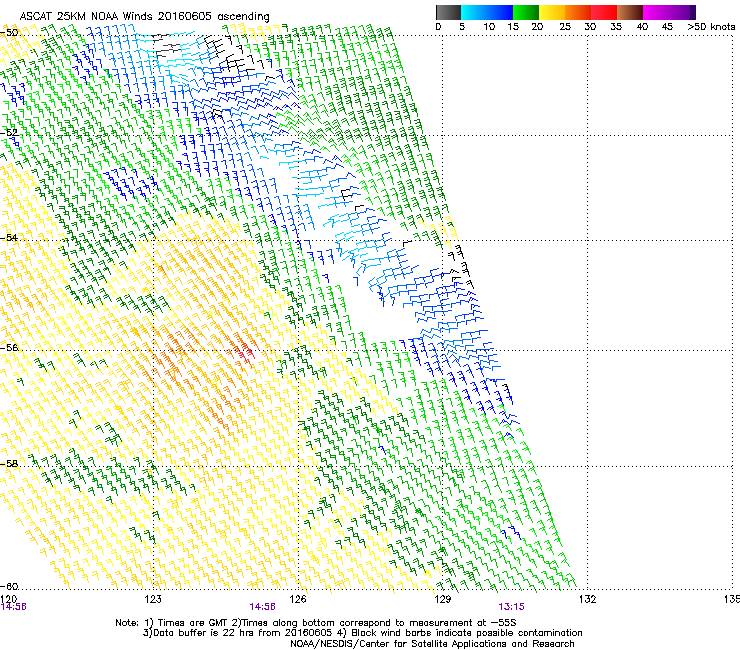Click the NOAA/NESDIS credit line
This screenshot has height=650, width=740.
pos(432,644)
